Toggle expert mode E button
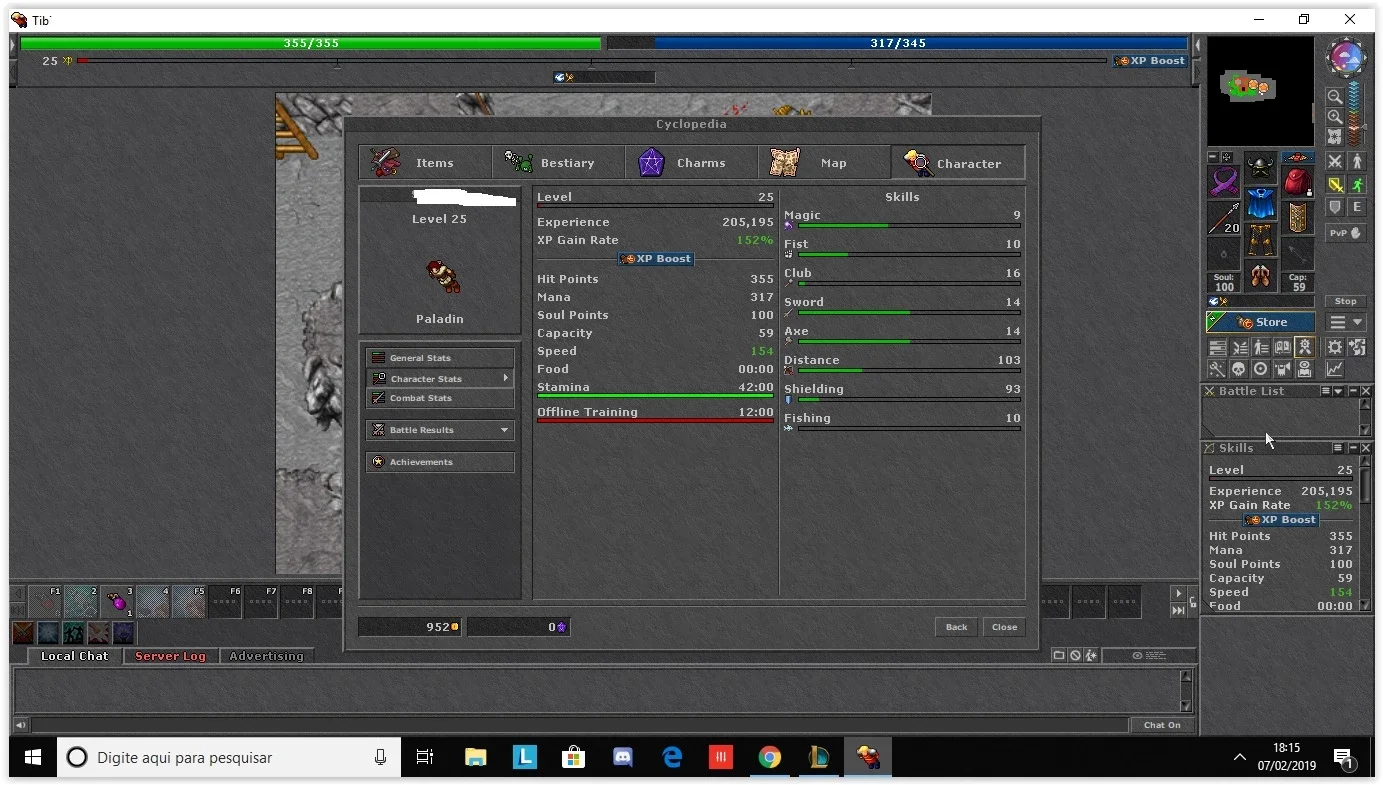The image size is (1383, 785). 1357,207
